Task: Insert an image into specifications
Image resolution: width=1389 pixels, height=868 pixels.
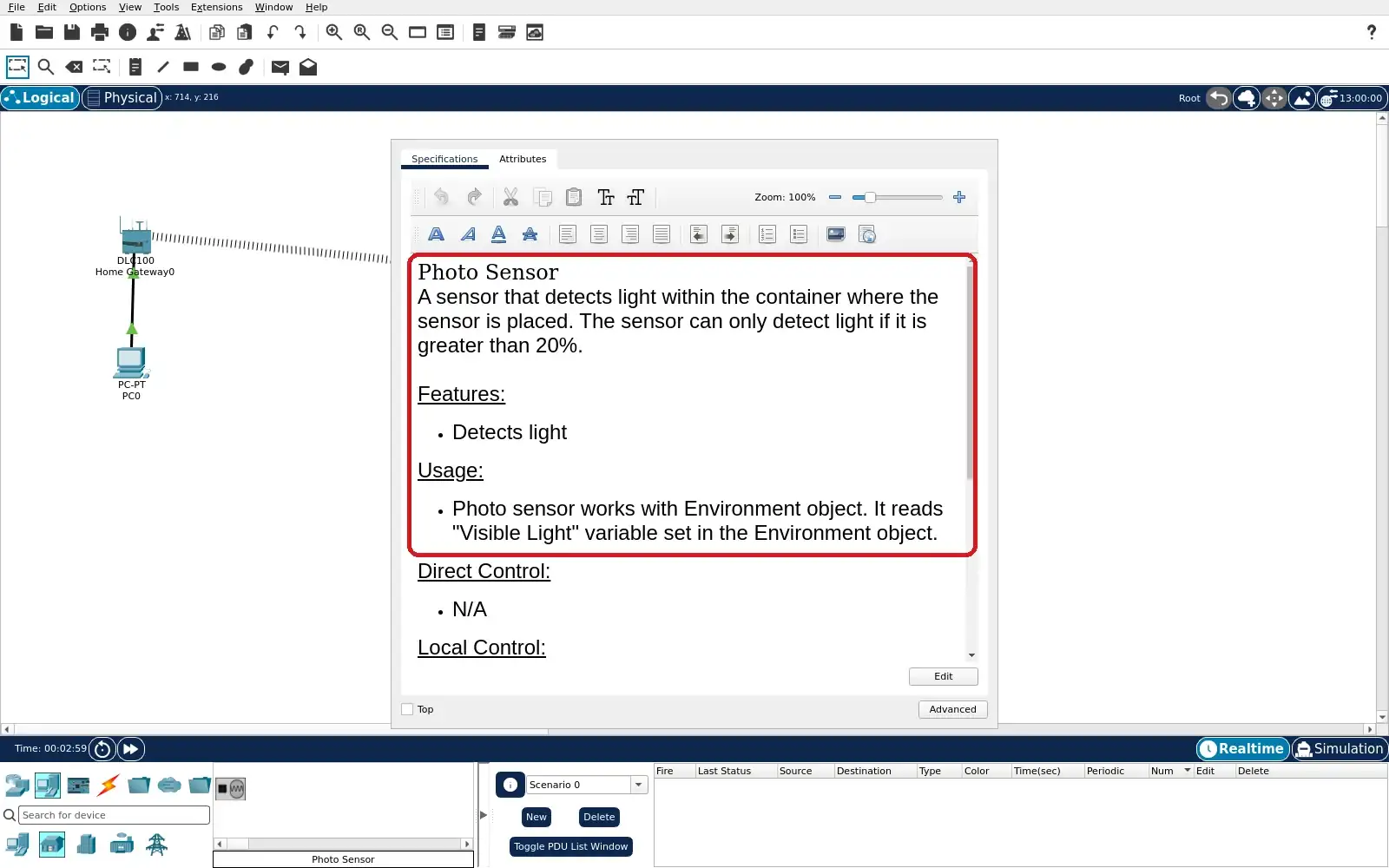Action: [x=836, y=234]
